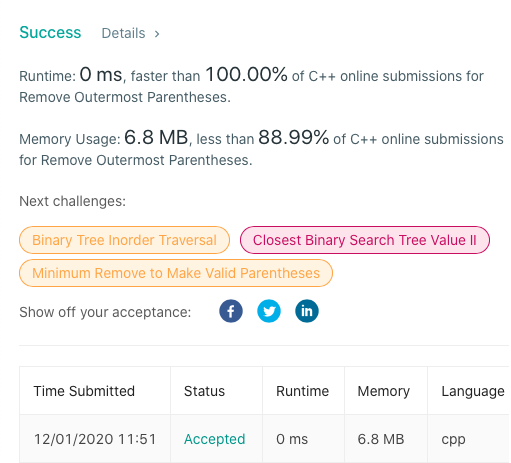Click the 12/01/2020 11:51 submission cell

(x=95, y=439)
